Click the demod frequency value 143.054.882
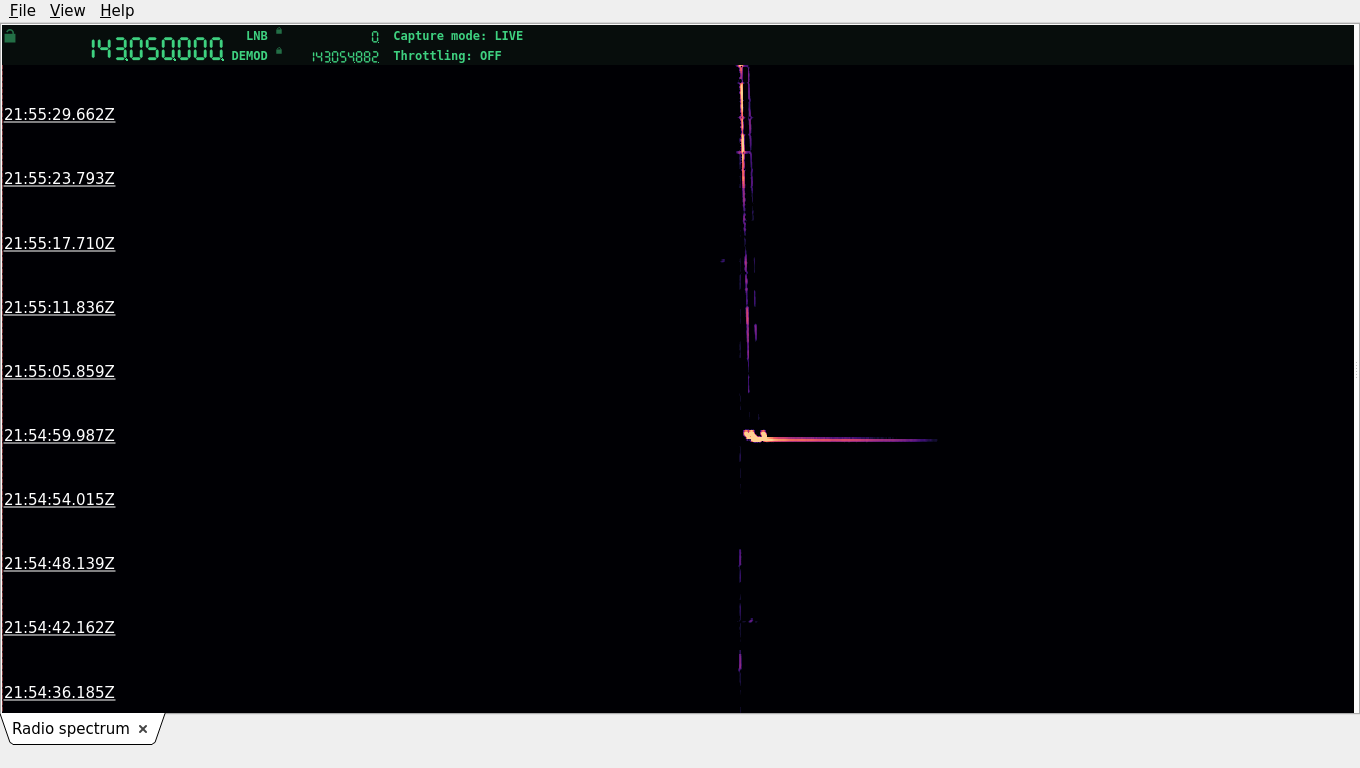The image size is (1360, 768). click(345, 57)
